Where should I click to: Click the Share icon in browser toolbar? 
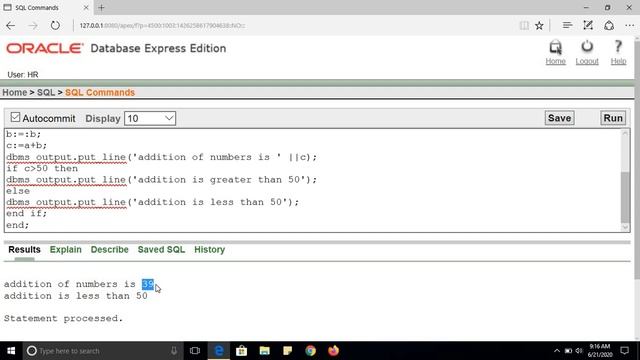pyautogui.click(x=609, y=25)
